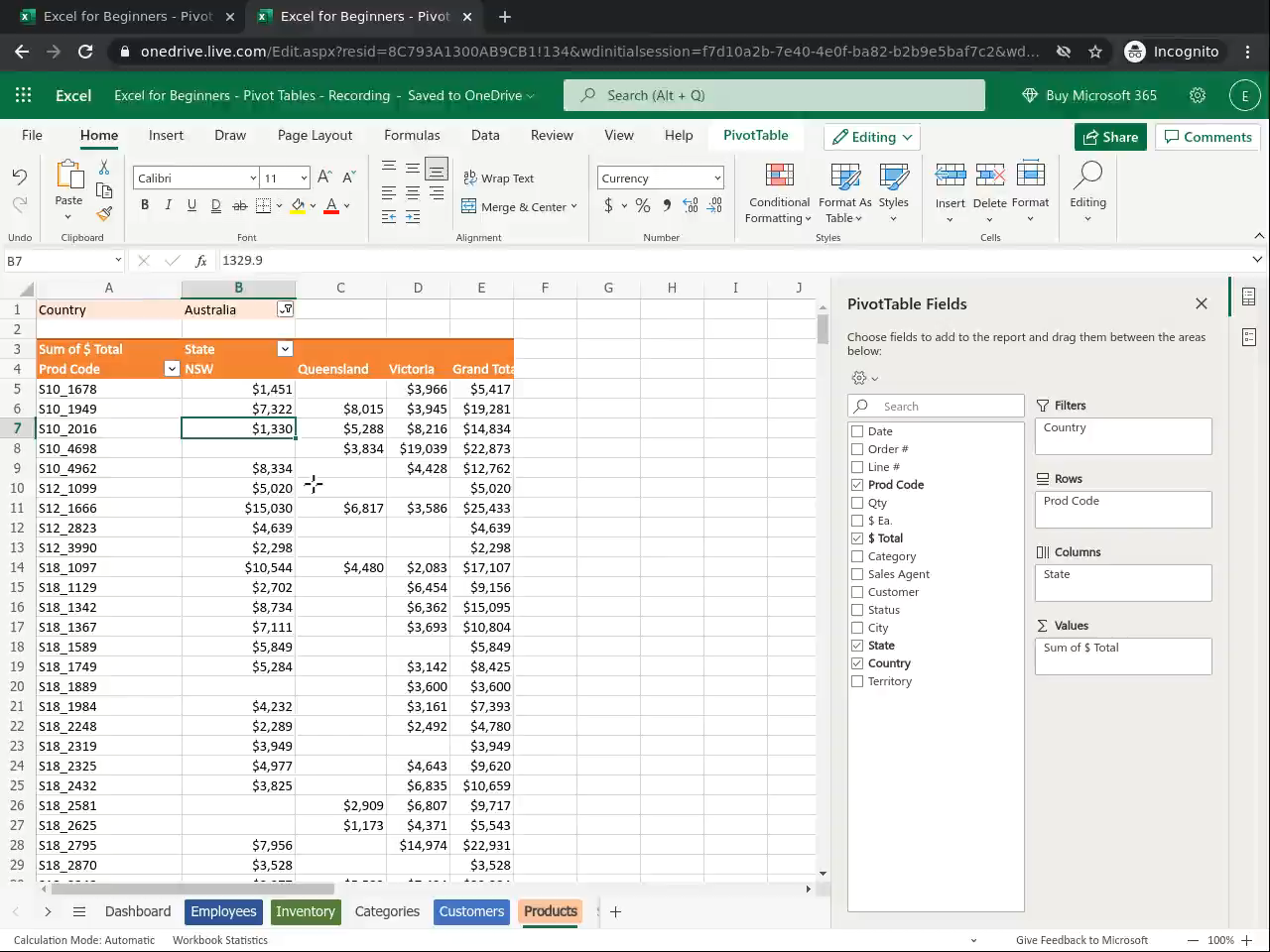The image size is (1270, 952).
Task: Open the Inventory worksheet tab
Action: 305,911
